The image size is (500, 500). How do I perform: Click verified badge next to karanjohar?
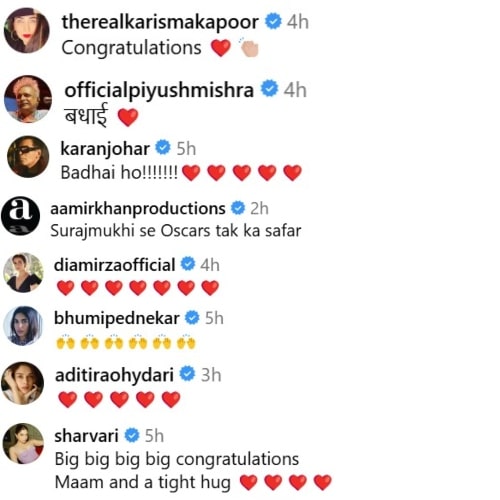coord(163,147)
